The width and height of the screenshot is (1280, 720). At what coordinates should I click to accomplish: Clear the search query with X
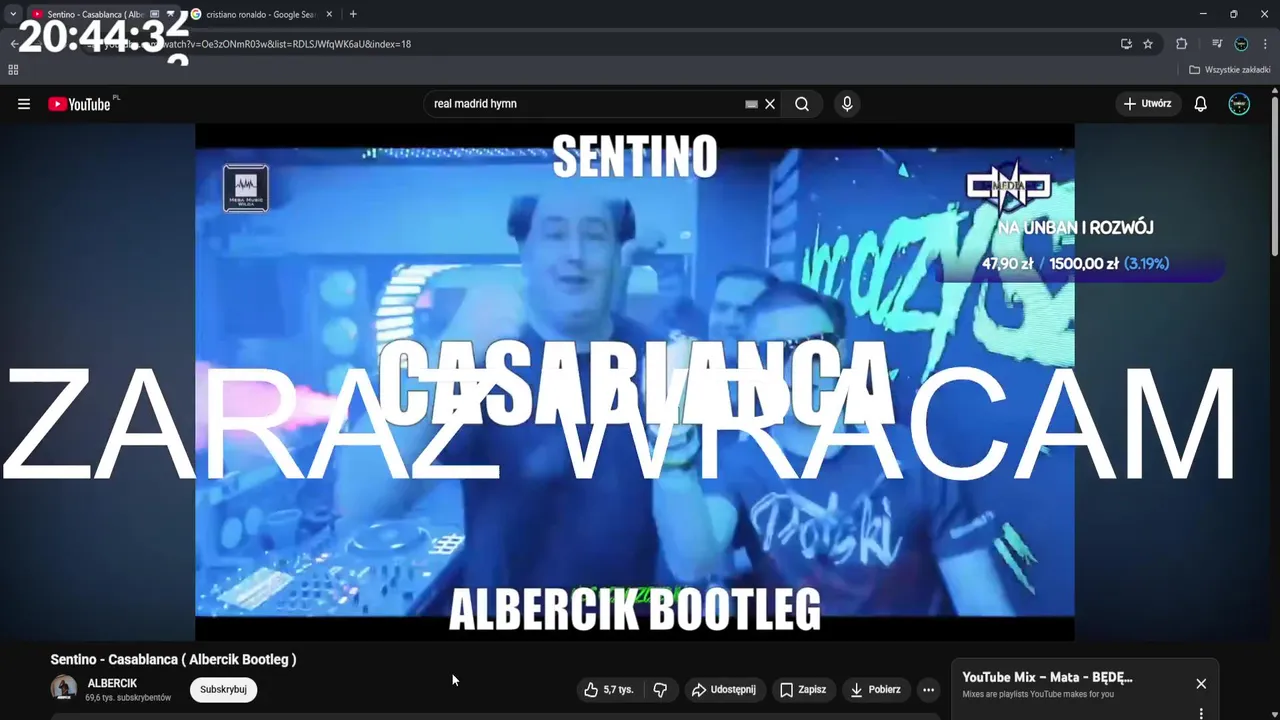click(770, 104)
